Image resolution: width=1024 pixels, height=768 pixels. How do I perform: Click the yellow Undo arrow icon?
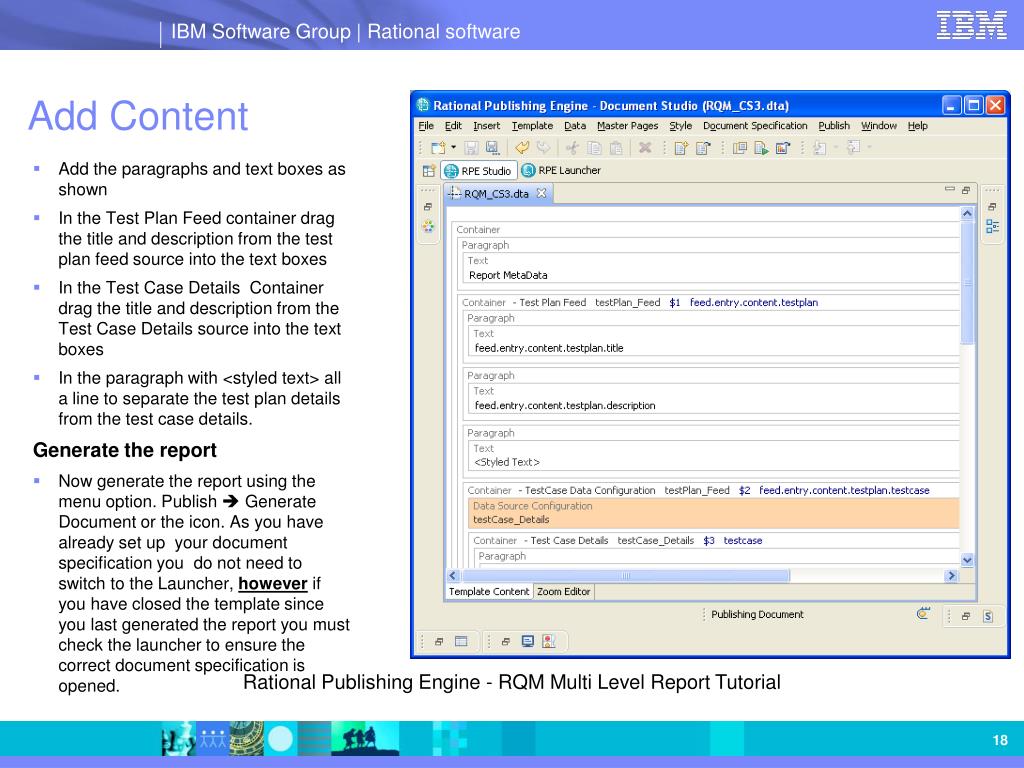(x=521, y=148)
